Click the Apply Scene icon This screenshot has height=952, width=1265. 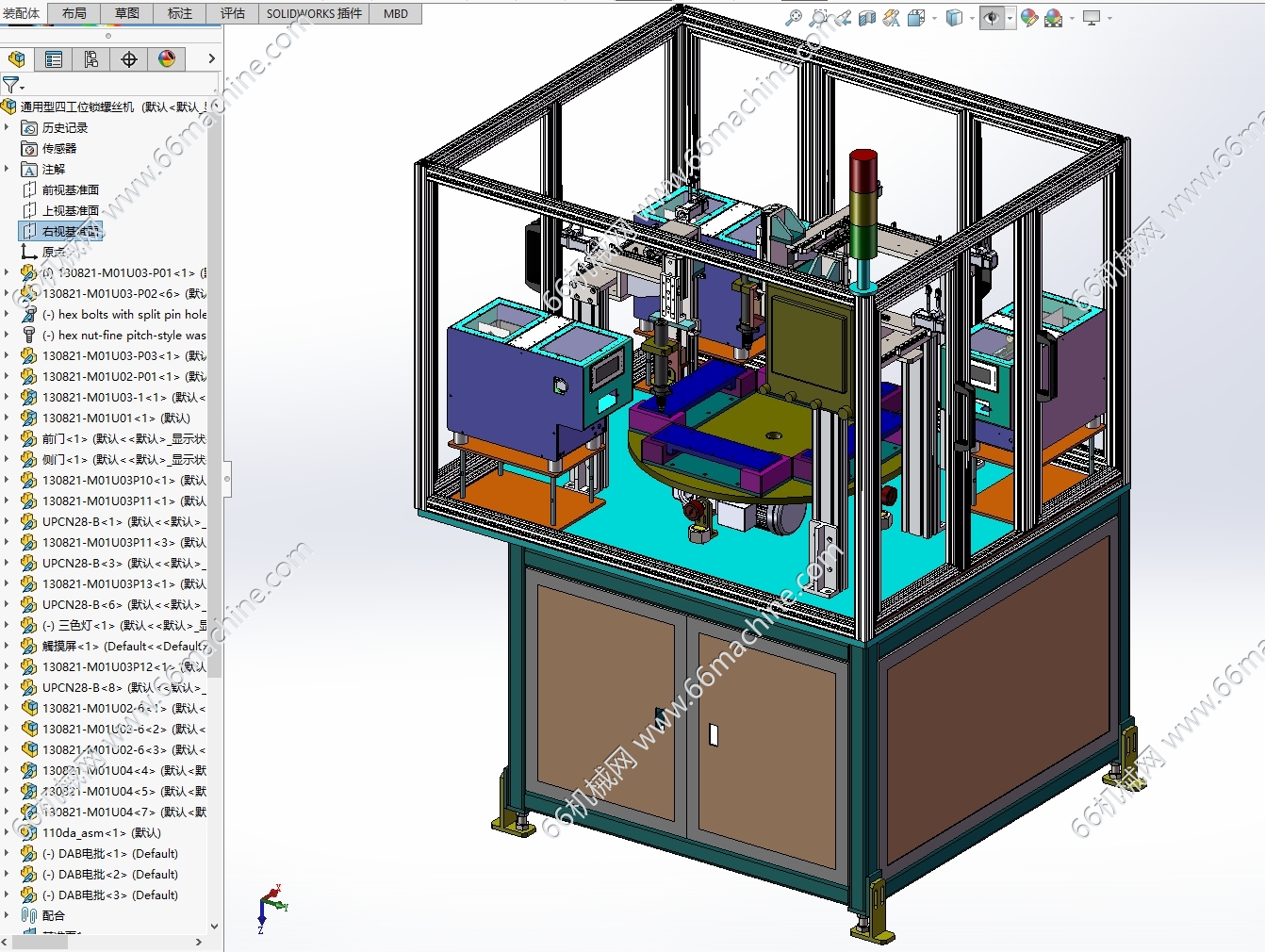(1054, 17)
